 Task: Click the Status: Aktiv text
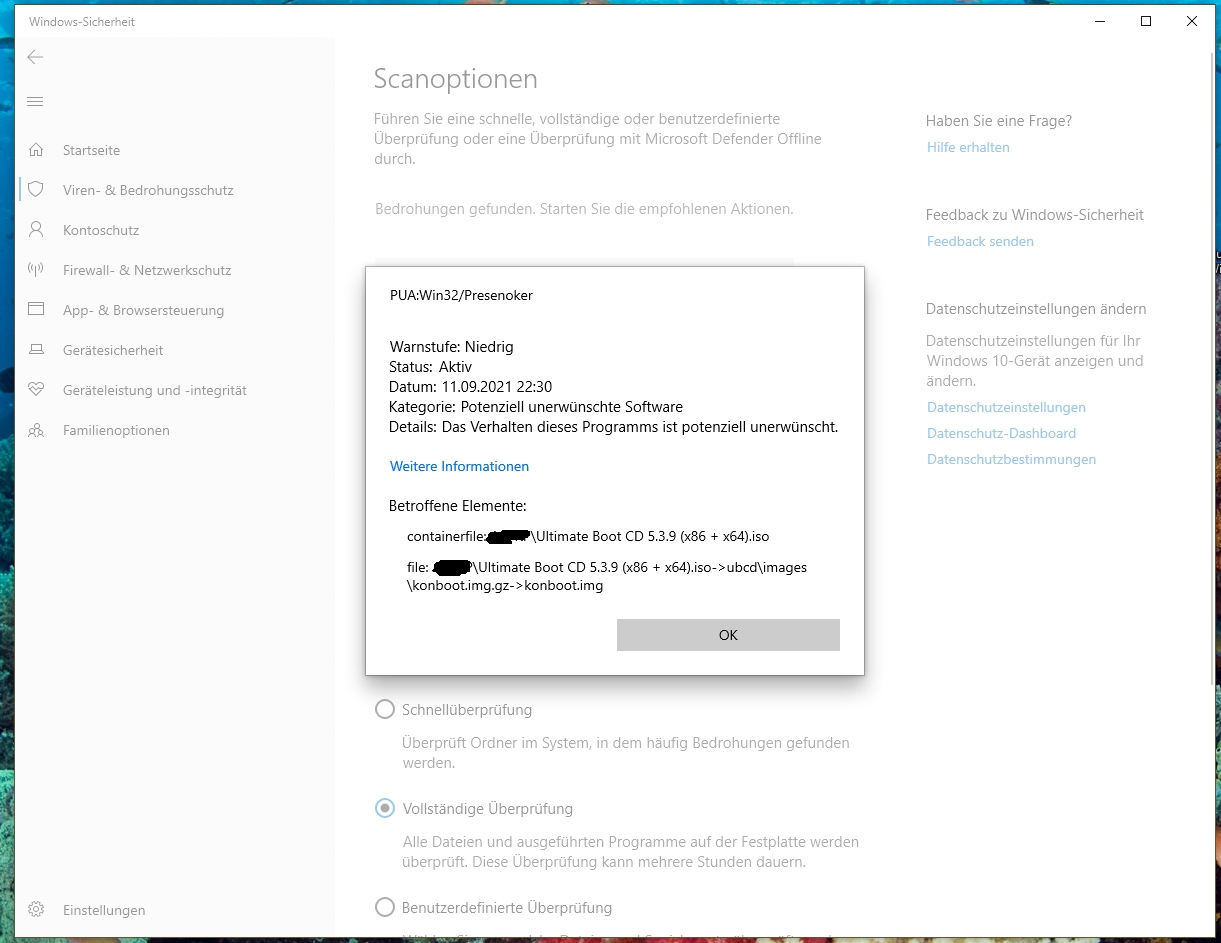coord(430,366)
